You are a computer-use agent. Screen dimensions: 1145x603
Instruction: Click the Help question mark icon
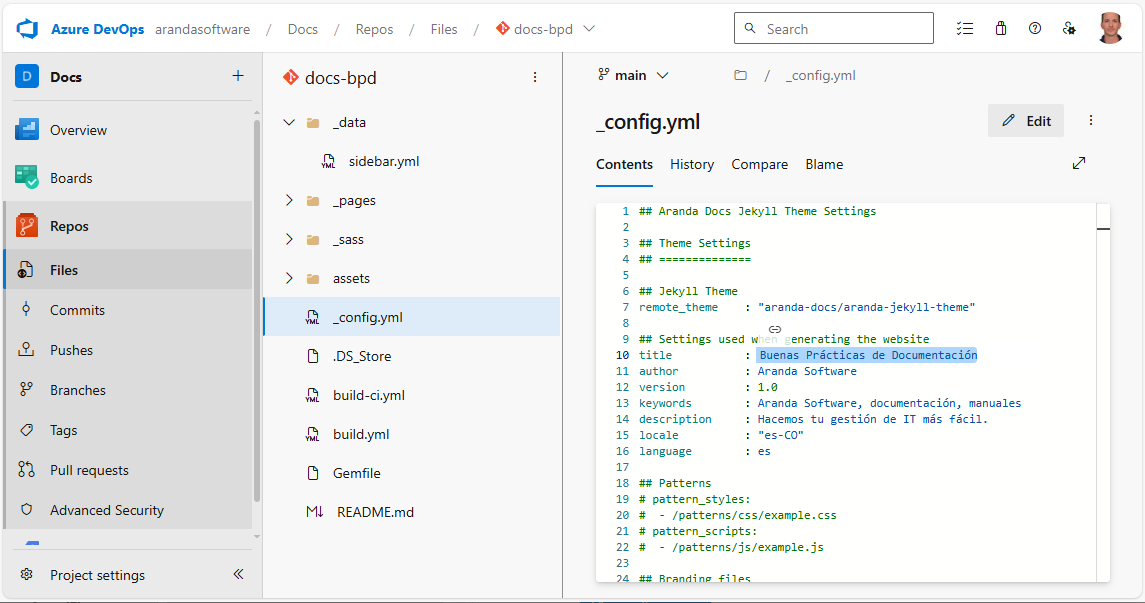1035,29
